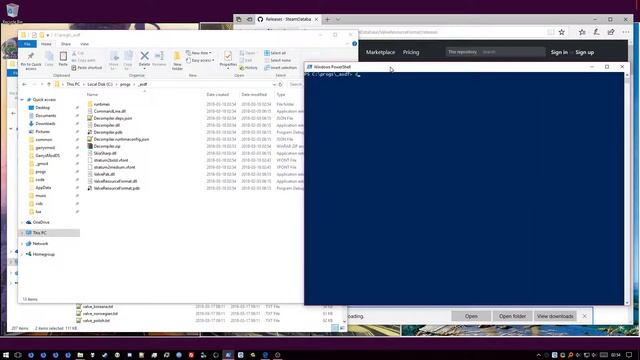This screenshot has height=360, width=640.
Task: Click Open folder in download bar
Action: [x=512, y=316]
